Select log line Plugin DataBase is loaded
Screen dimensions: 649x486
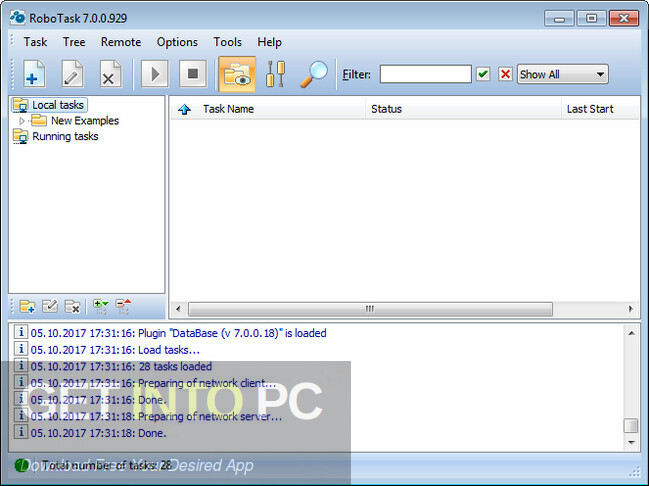178,333
